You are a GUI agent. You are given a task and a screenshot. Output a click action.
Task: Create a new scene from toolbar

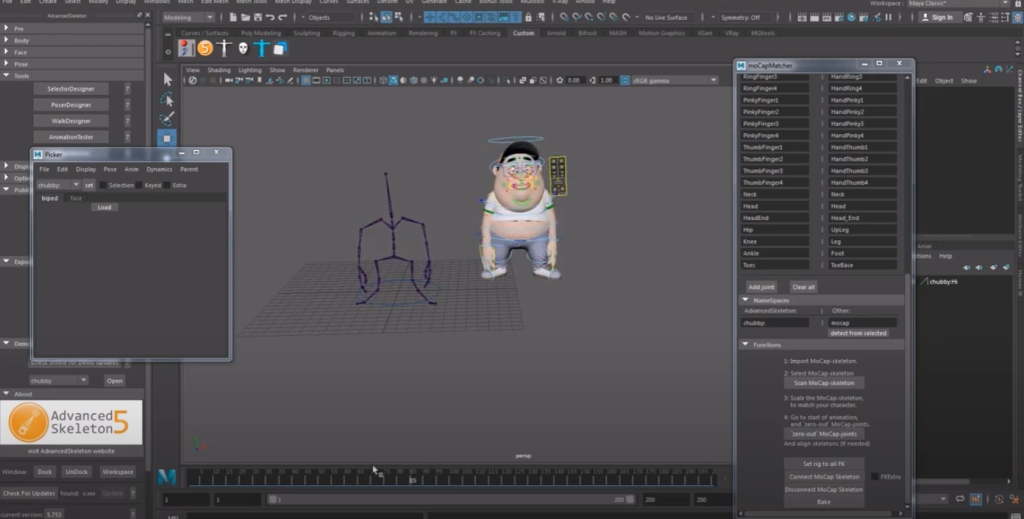[233, 18]
